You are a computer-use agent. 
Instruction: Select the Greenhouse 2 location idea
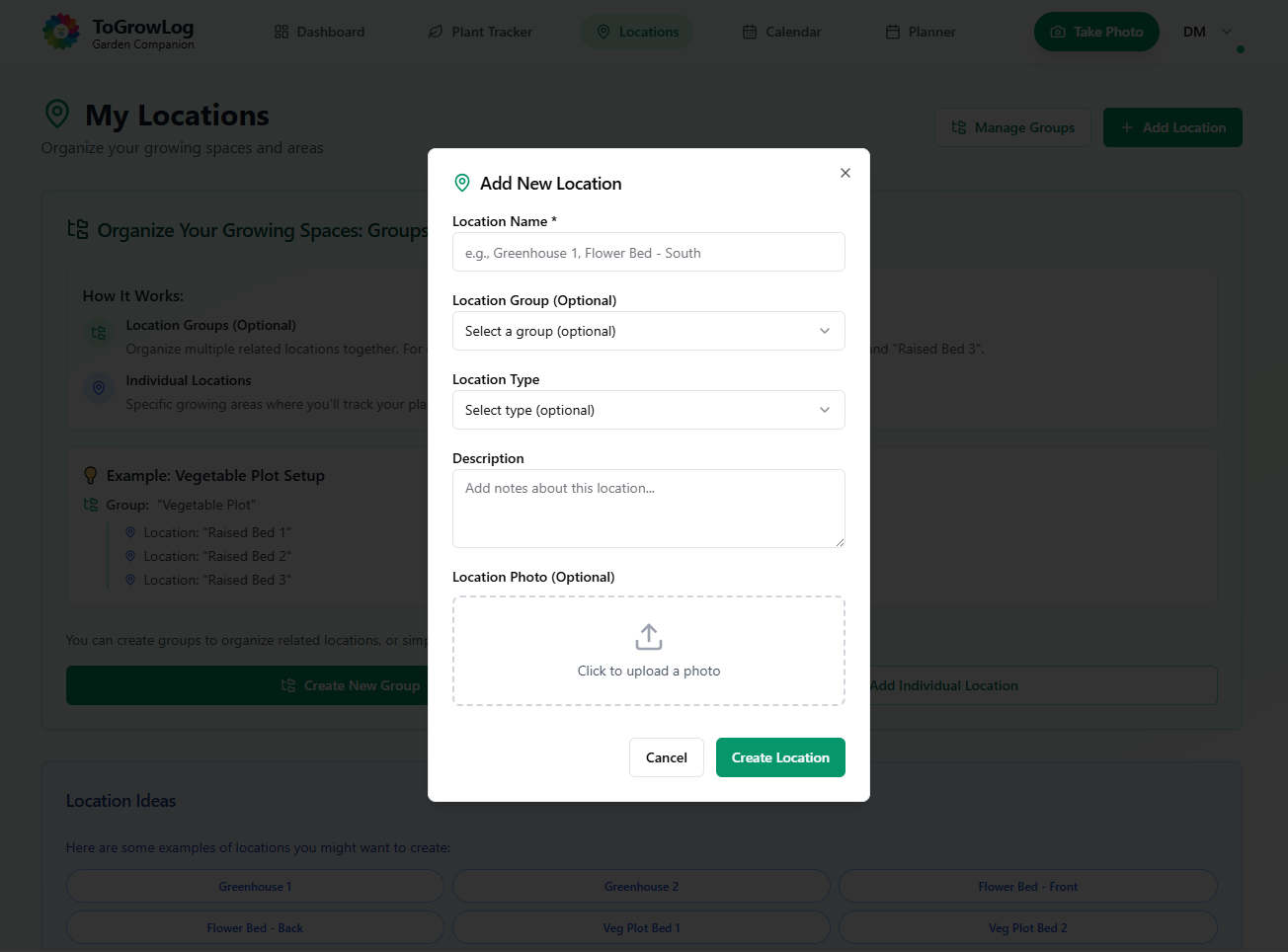coord(641,887)
